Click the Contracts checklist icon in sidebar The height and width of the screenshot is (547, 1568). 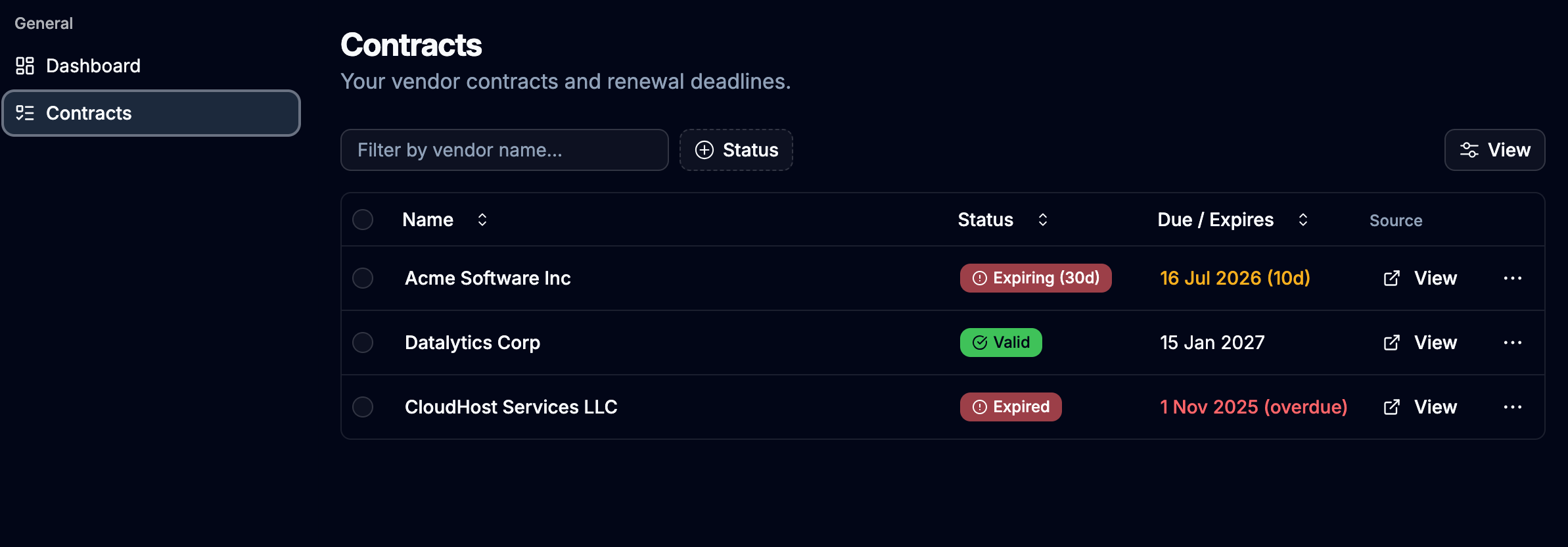click(25, 113)
